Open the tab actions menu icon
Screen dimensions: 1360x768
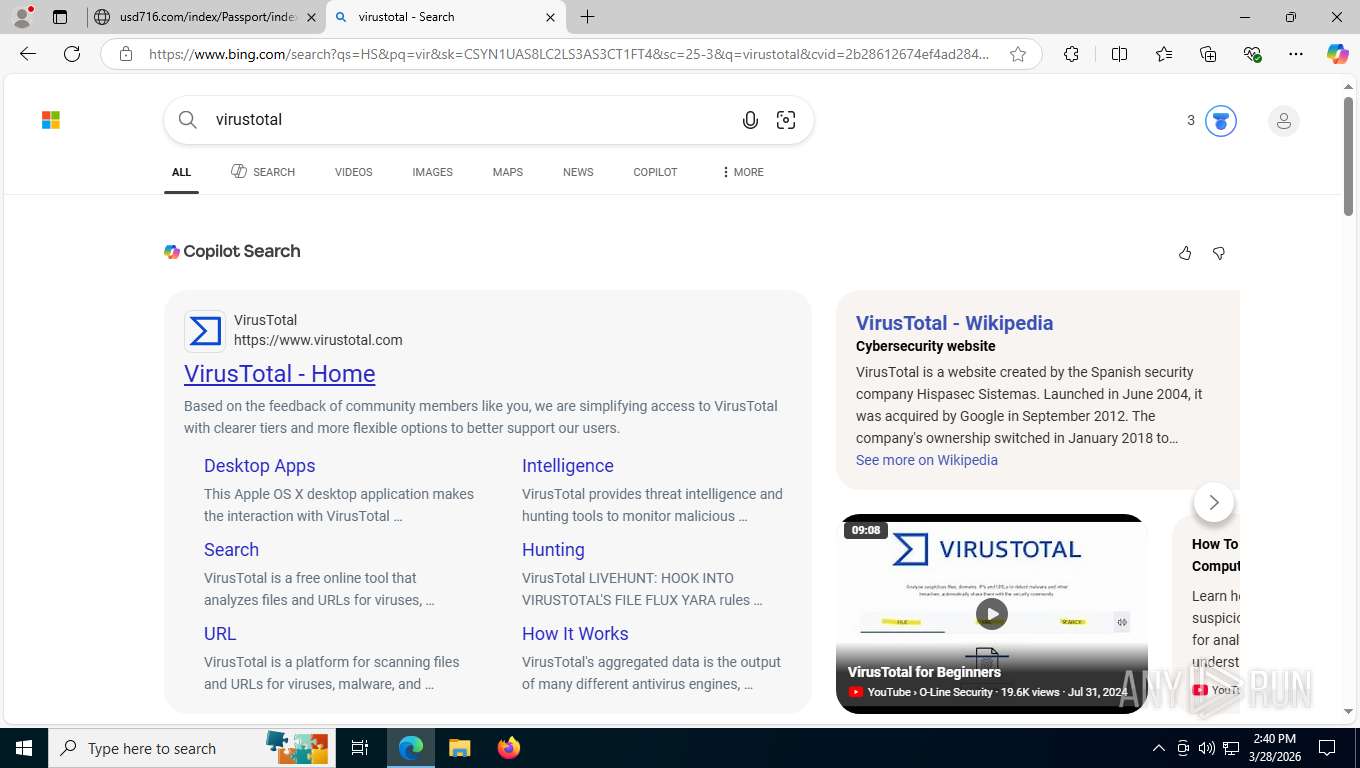60,17
